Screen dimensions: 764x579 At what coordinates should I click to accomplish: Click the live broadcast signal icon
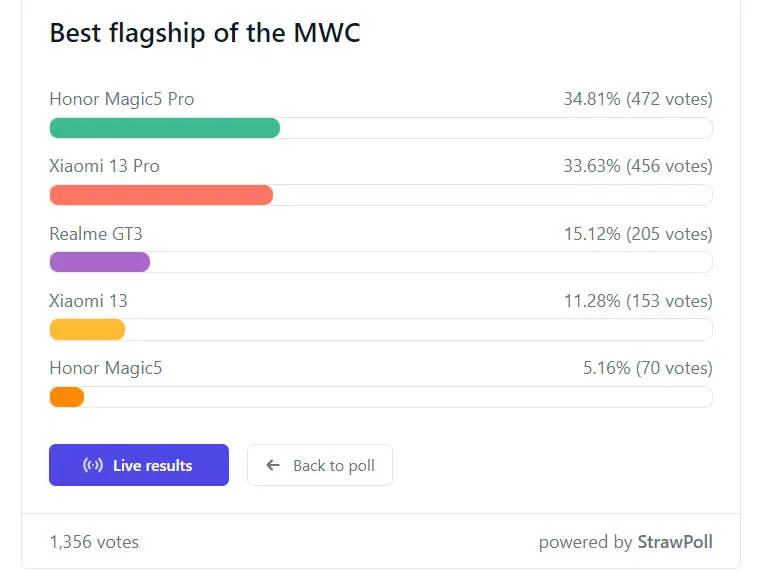point(93,465)
